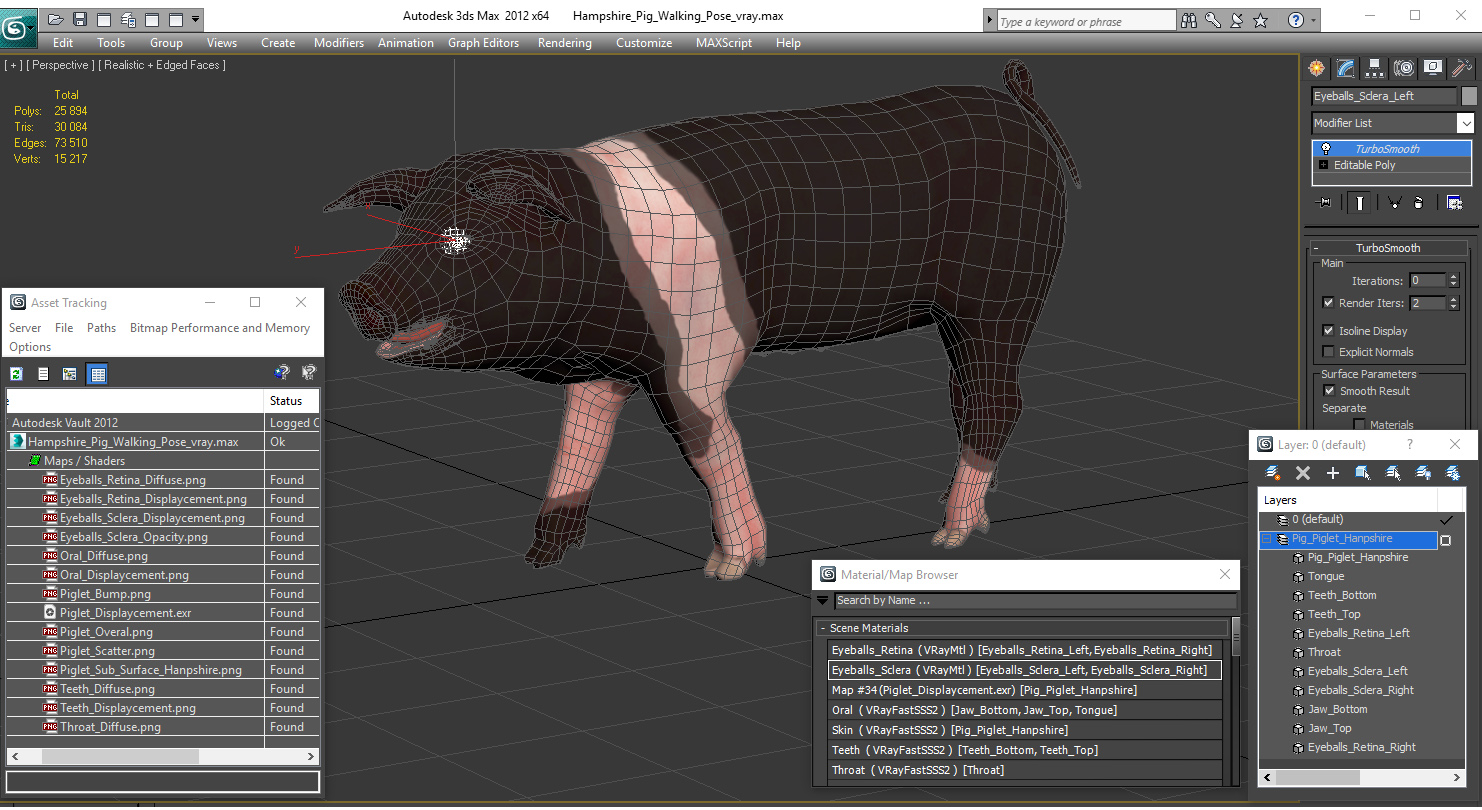Open the Display command panel tab
This screenshot has height=810, width=1482.
click(1433, 68)
